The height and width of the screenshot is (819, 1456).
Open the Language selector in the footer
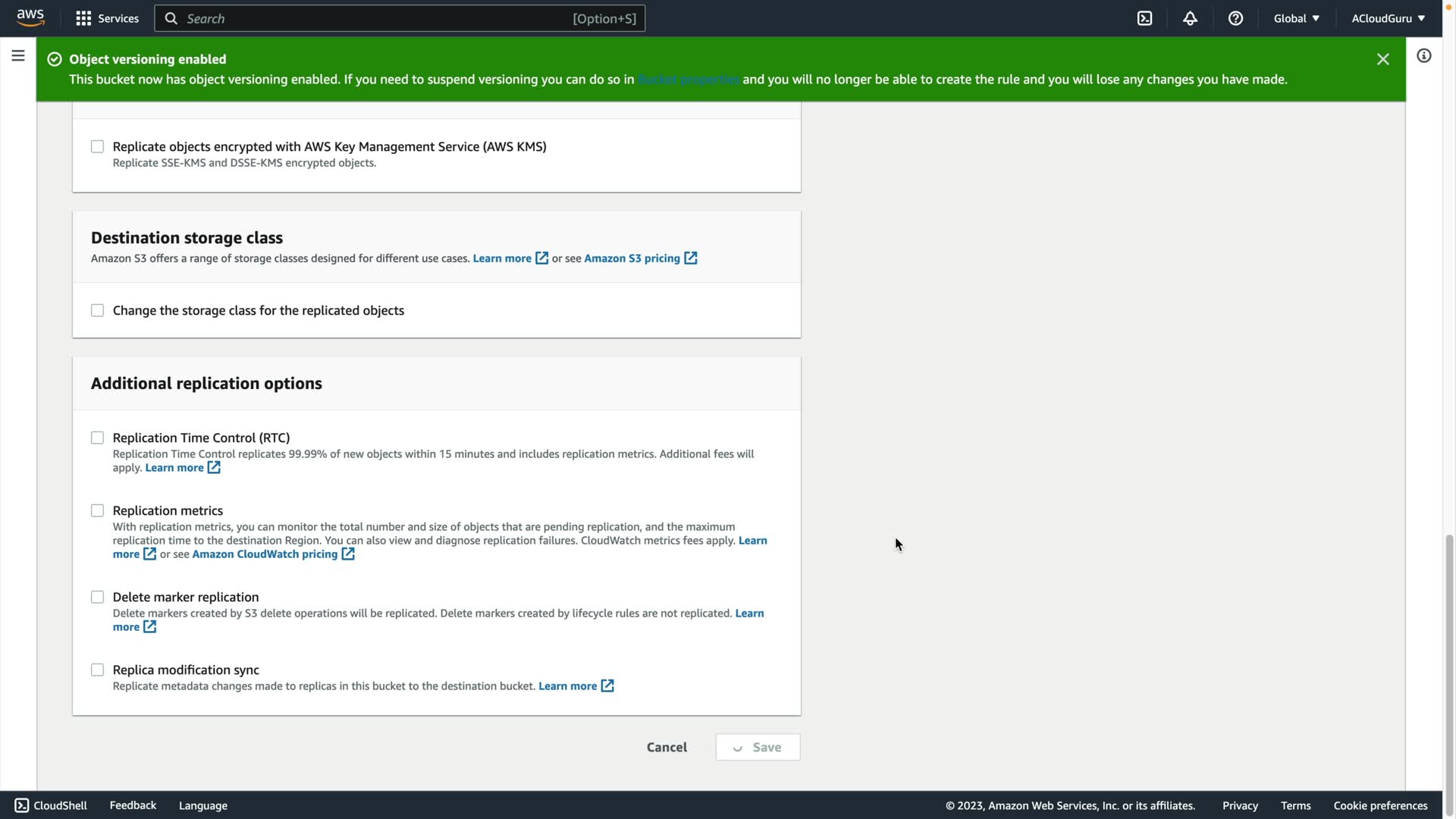click(x=202, y=805)
